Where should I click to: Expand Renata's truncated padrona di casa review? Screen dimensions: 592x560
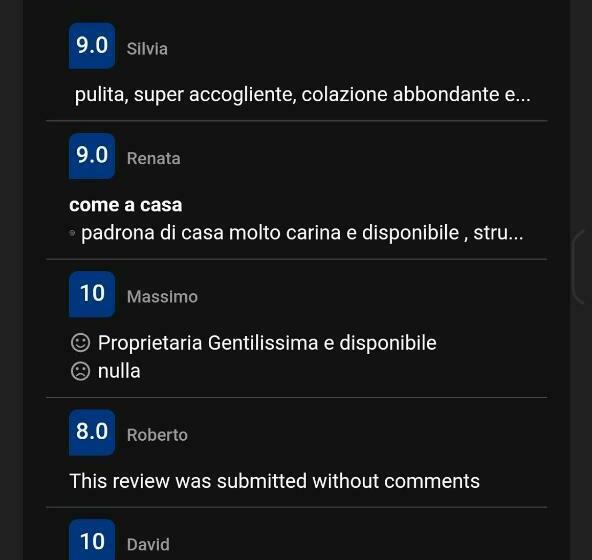[x=302, y=233]
